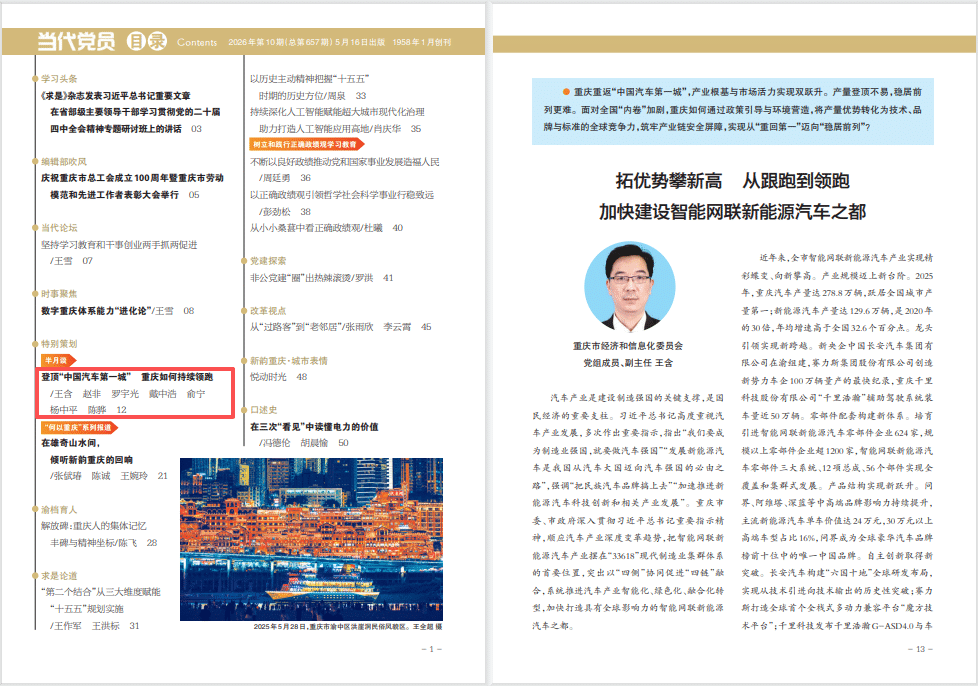Click the circular portrait photo of 王含
Screen dimensions: 978x686
click(629, 286)
